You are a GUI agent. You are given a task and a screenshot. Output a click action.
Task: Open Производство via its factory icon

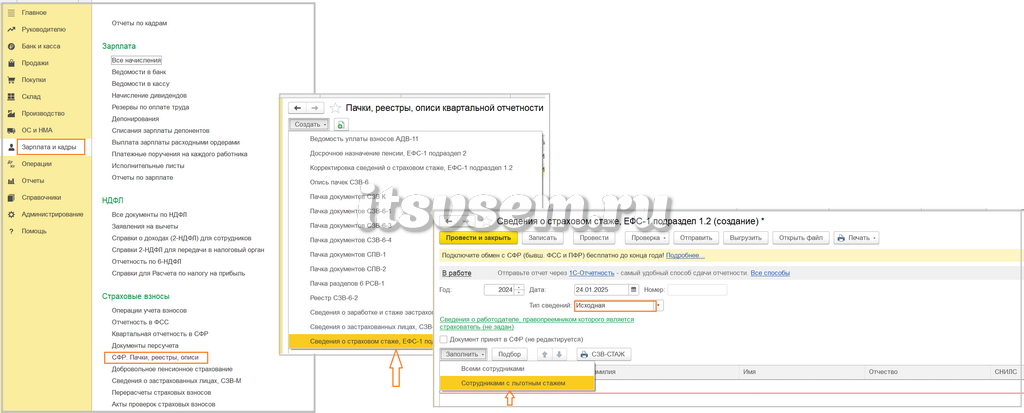pyautogui.click(x=10, y=114)
